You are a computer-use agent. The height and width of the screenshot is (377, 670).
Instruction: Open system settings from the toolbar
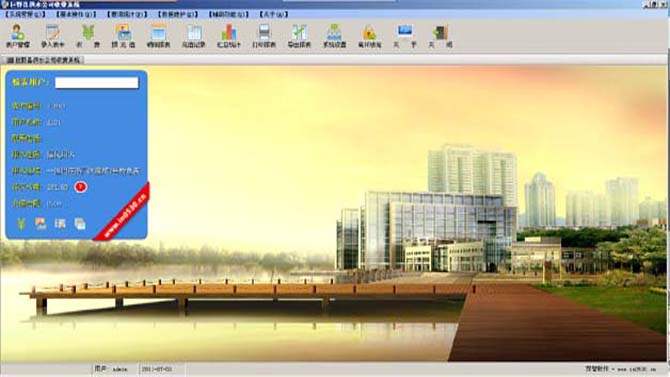tap(334, 36)
